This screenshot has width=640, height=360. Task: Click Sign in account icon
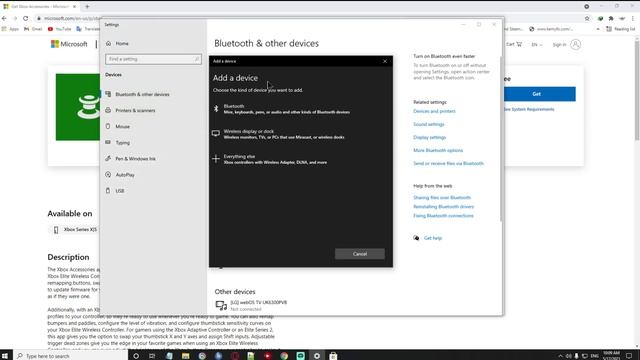click(x=576, y=44)
